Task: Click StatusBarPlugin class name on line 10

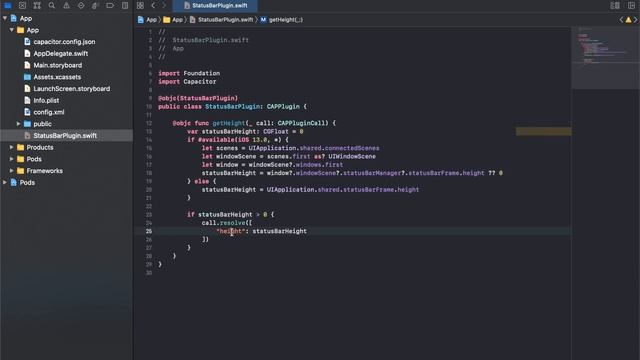Action: click(233, 107)
